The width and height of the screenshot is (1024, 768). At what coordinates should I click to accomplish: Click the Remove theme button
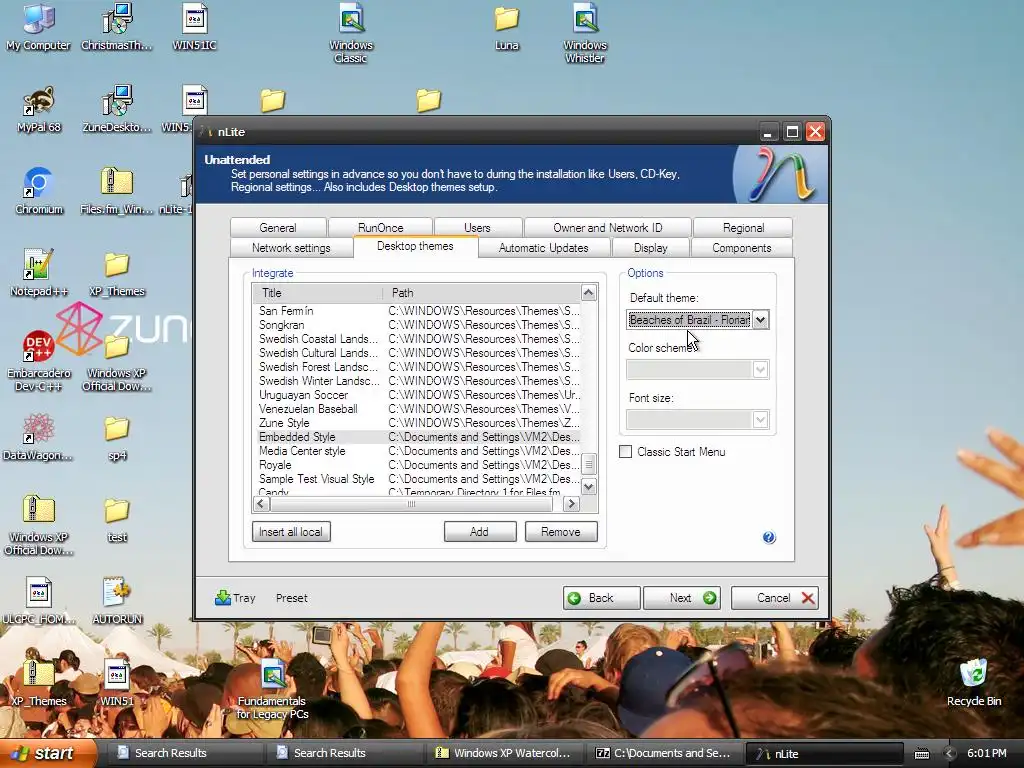561,532
